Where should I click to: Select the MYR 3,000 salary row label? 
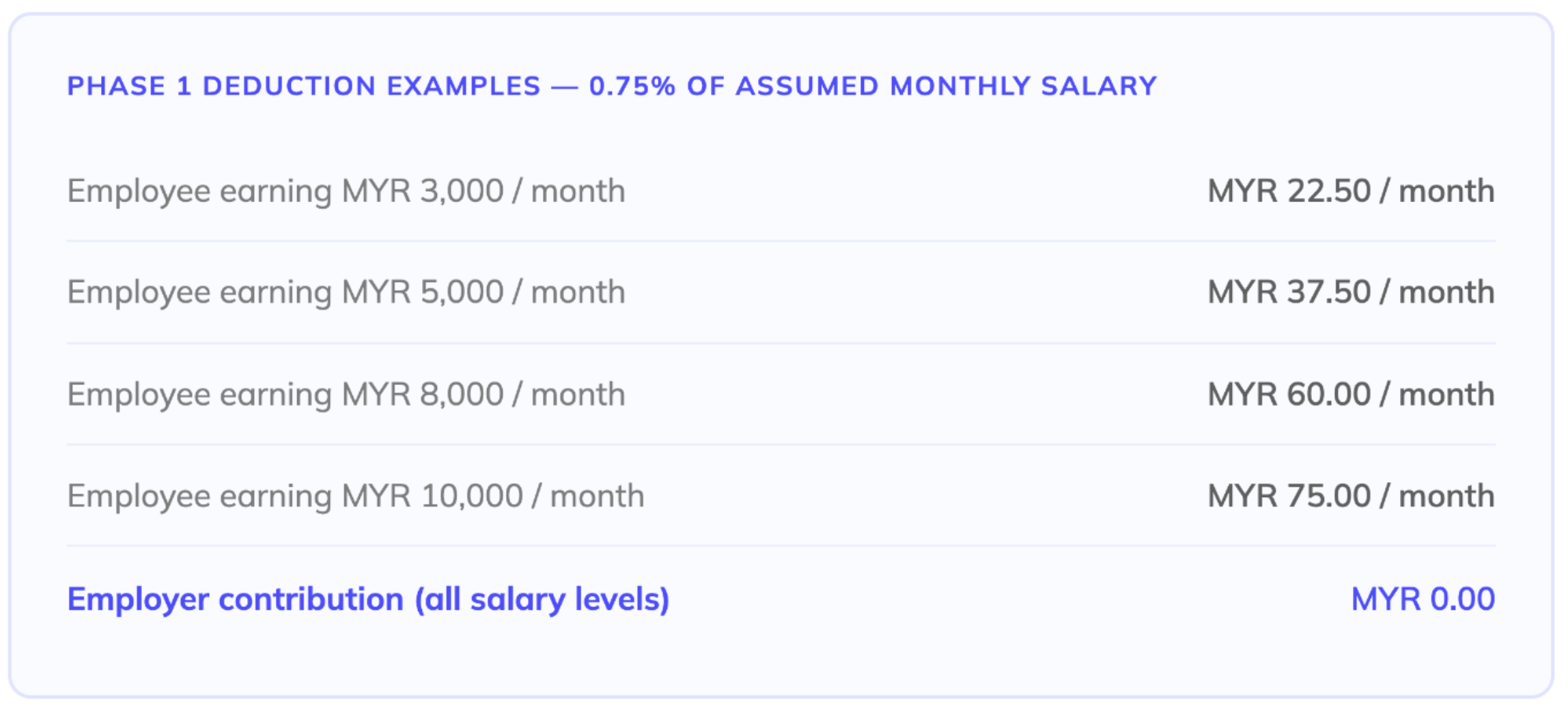pos(346,191)
